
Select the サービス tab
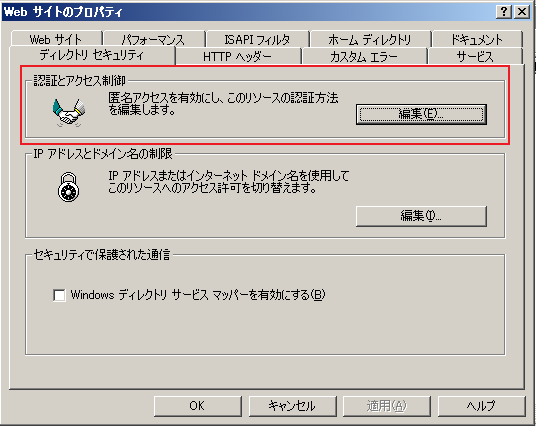coord(475,56)
